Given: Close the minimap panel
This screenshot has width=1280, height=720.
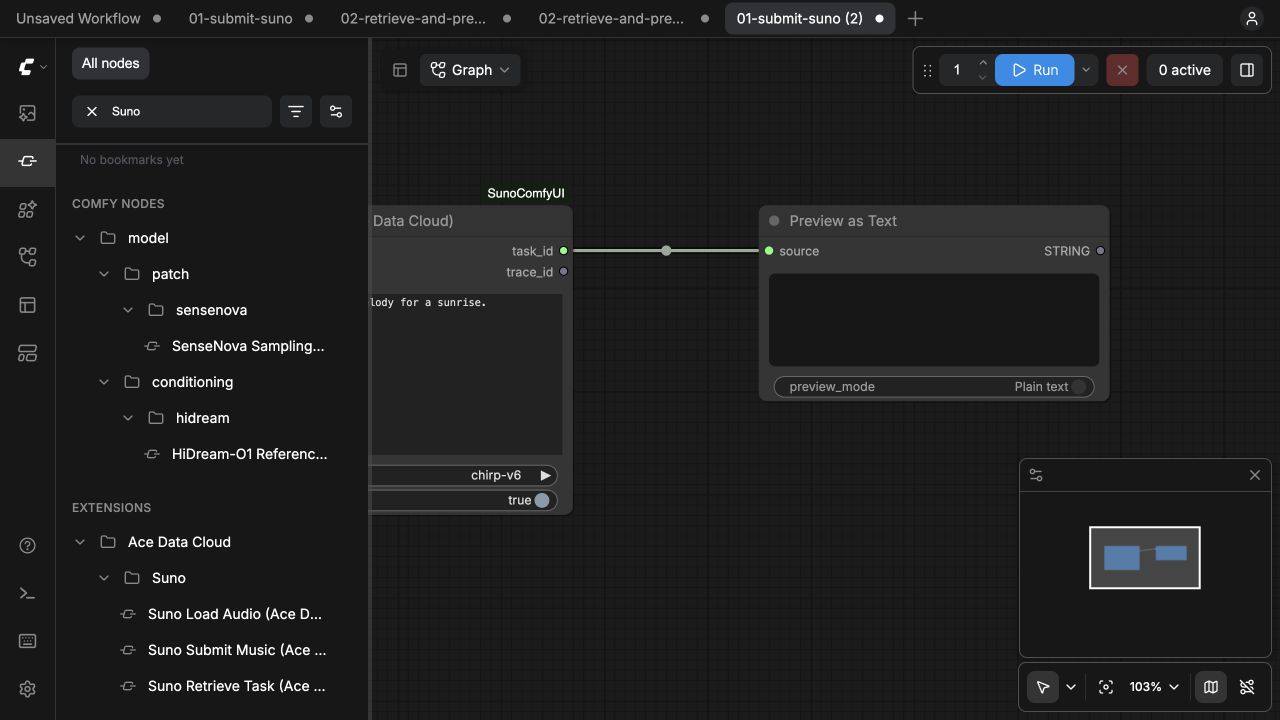Looking at the screenshot, I should 1255,475.
